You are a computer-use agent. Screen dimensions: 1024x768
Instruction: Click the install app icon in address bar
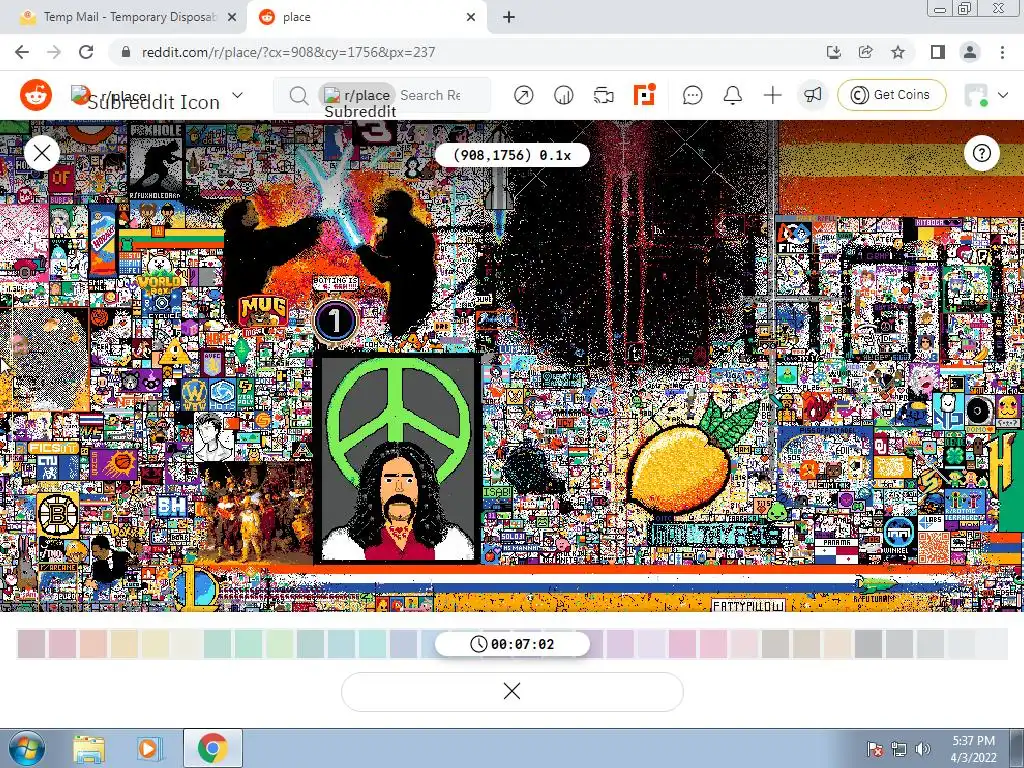point(833,52)
